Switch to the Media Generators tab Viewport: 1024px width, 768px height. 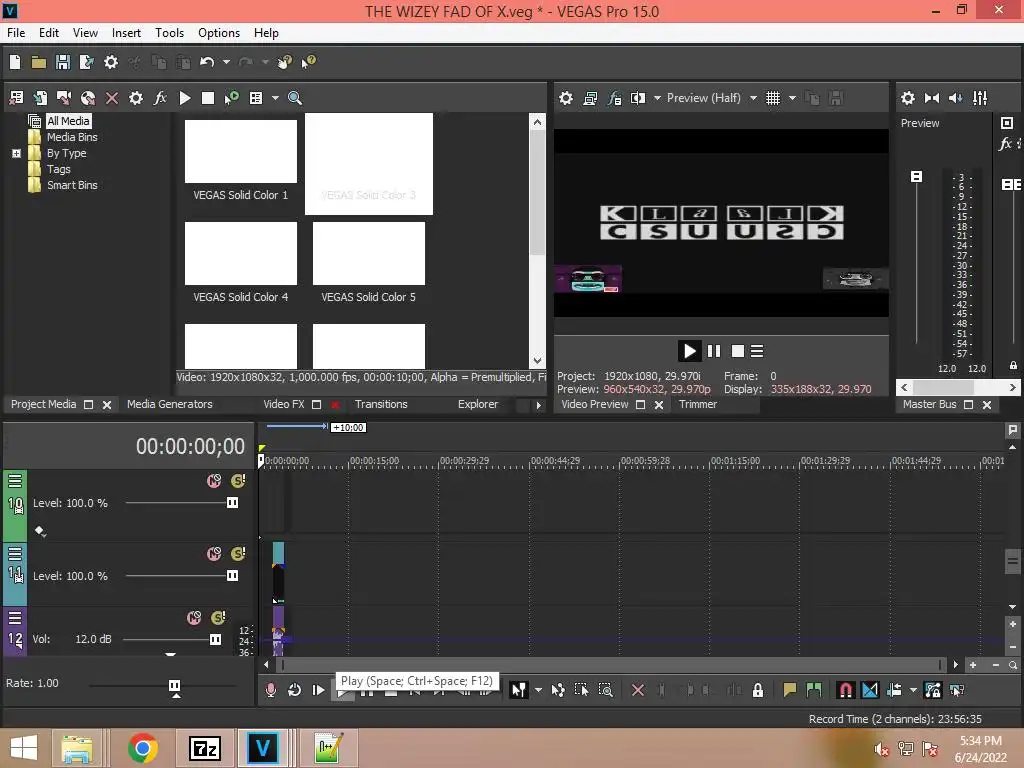point(170,404)
